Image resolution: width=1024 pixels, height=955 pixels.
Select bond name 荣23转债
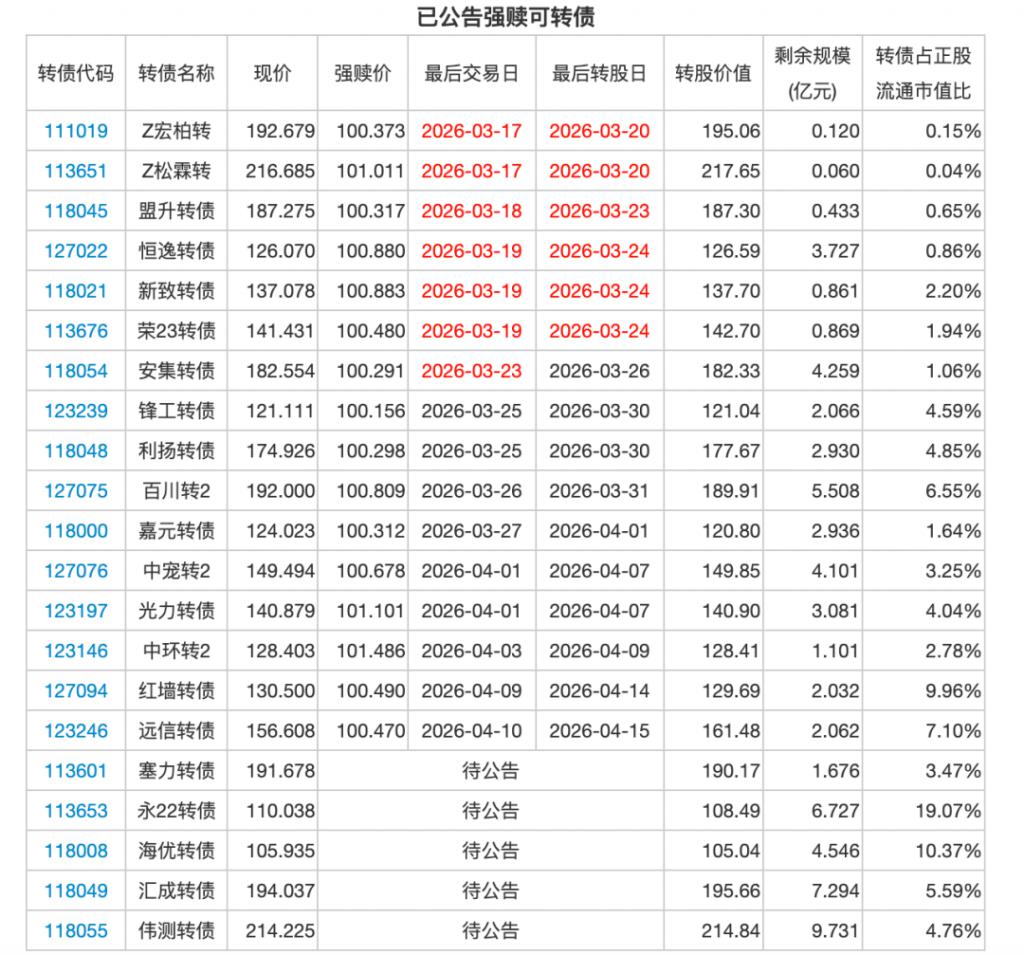point(176,331)
